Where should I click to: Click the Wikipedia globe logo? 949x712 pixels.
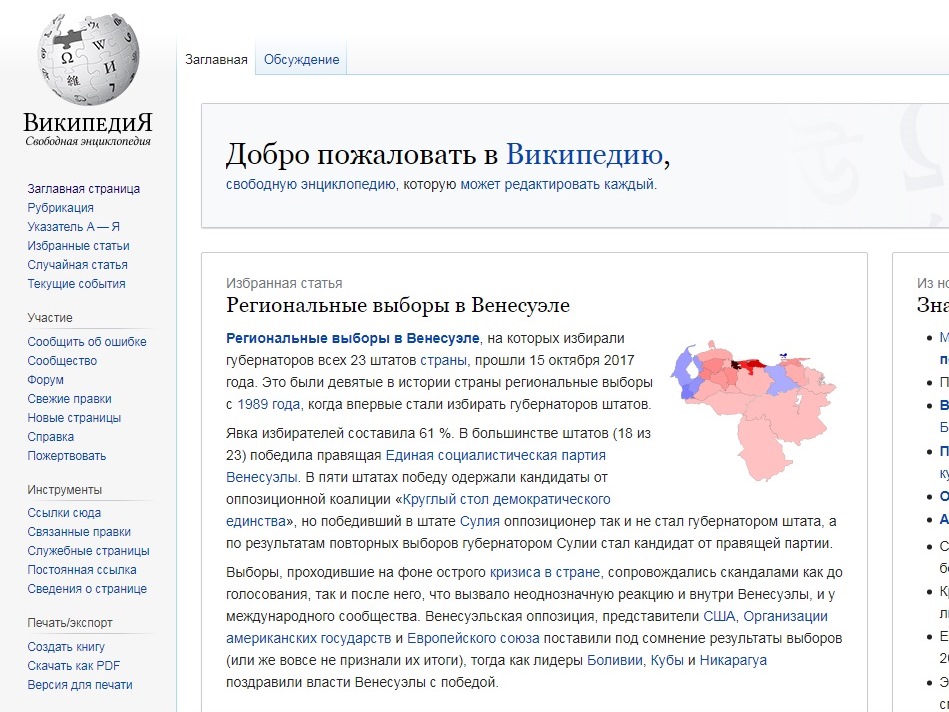88,59
